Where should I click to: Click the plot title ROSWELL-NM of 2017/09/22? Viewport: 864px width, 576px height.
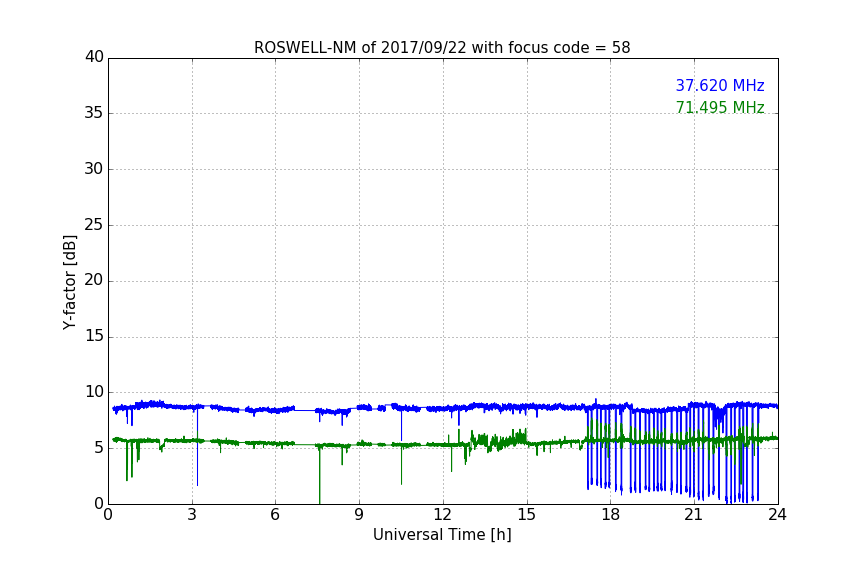click(x=442, y=48)
